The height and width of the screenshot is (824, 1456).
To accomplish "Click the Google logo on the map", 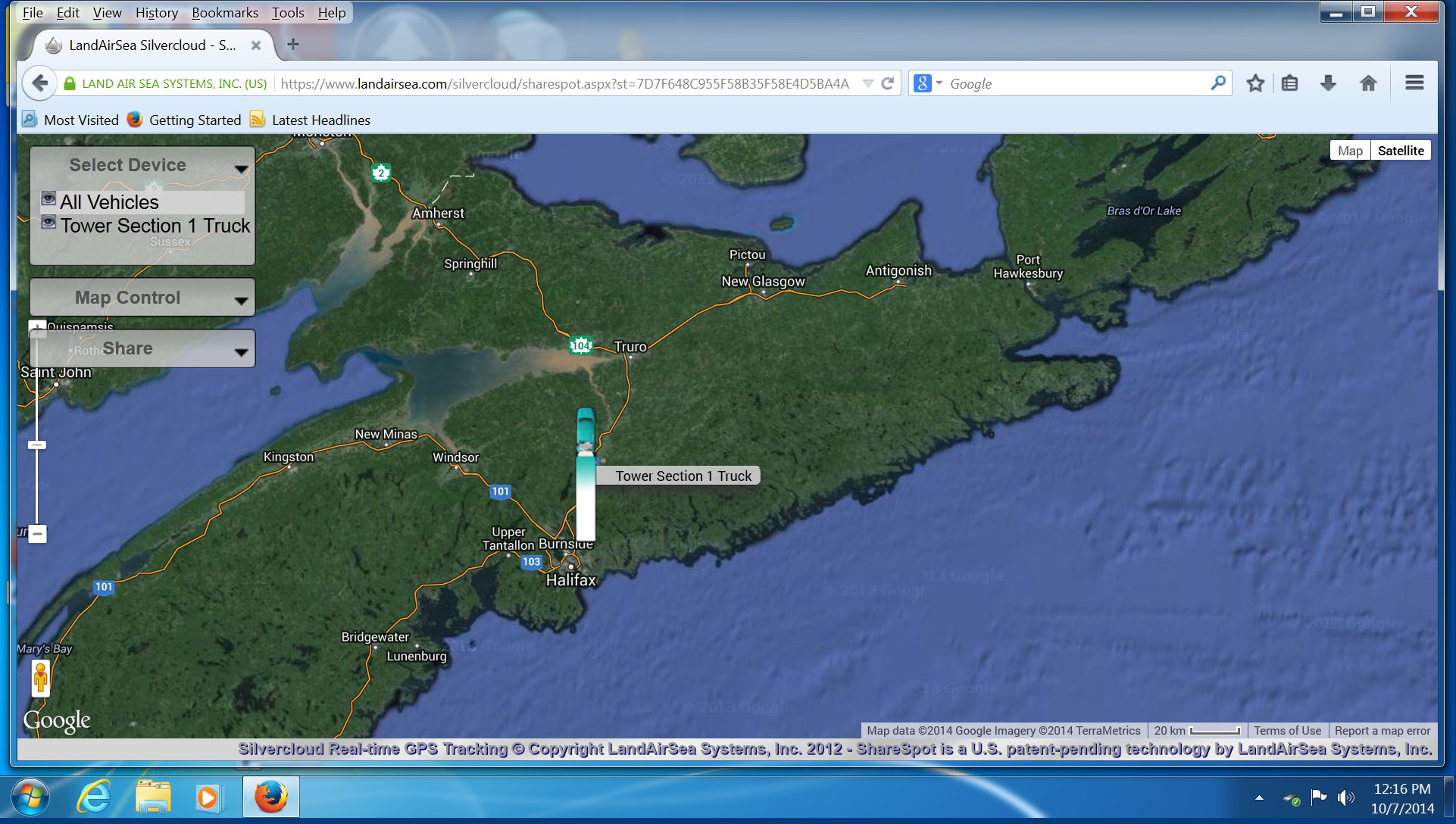I will click(x=57, y=720).
